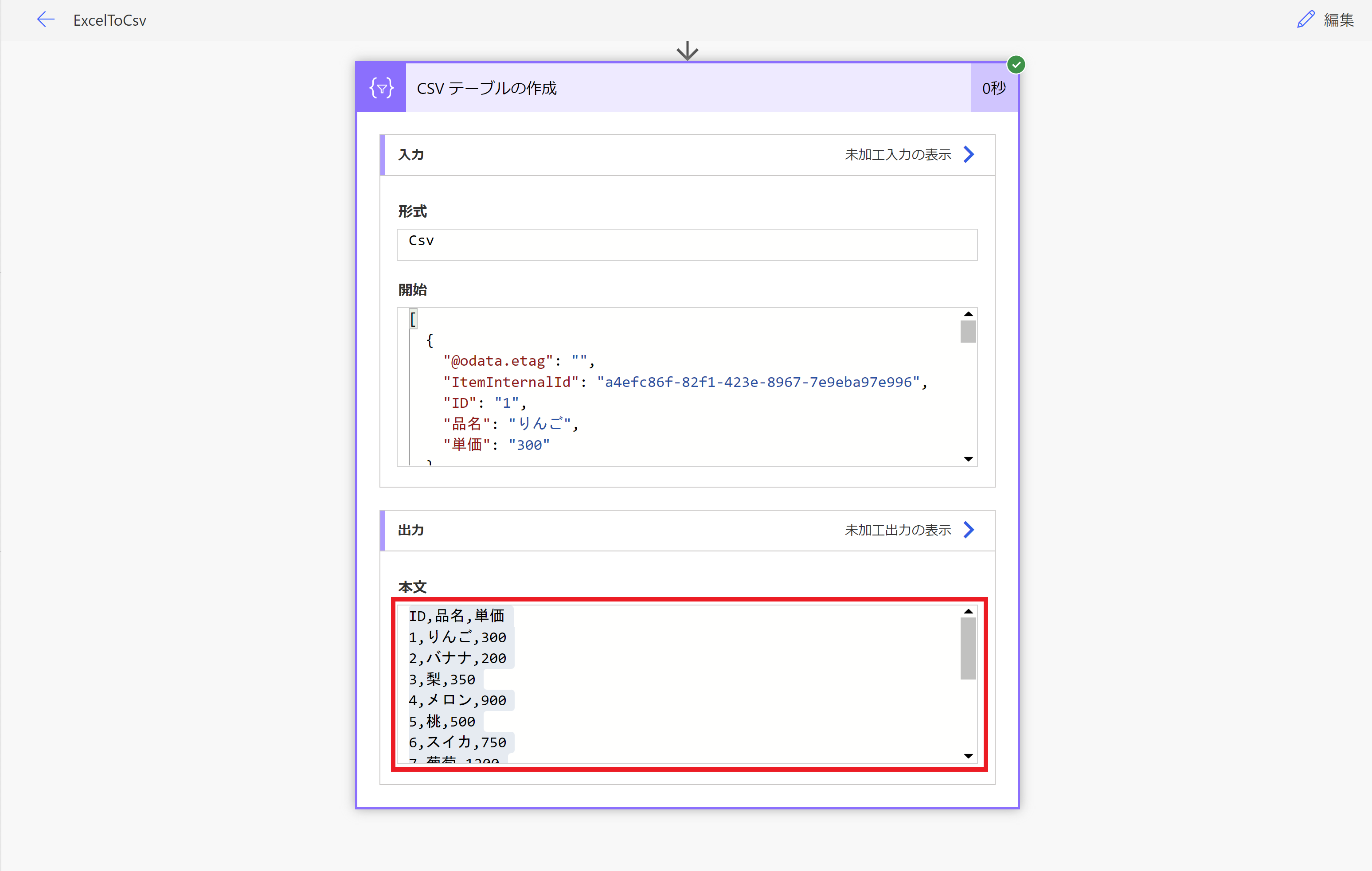The height and width of the screenshot is (871, 1372).
Task: Click the "単価": "300" line
Action: pyautogui.click(x=496, y=445)
